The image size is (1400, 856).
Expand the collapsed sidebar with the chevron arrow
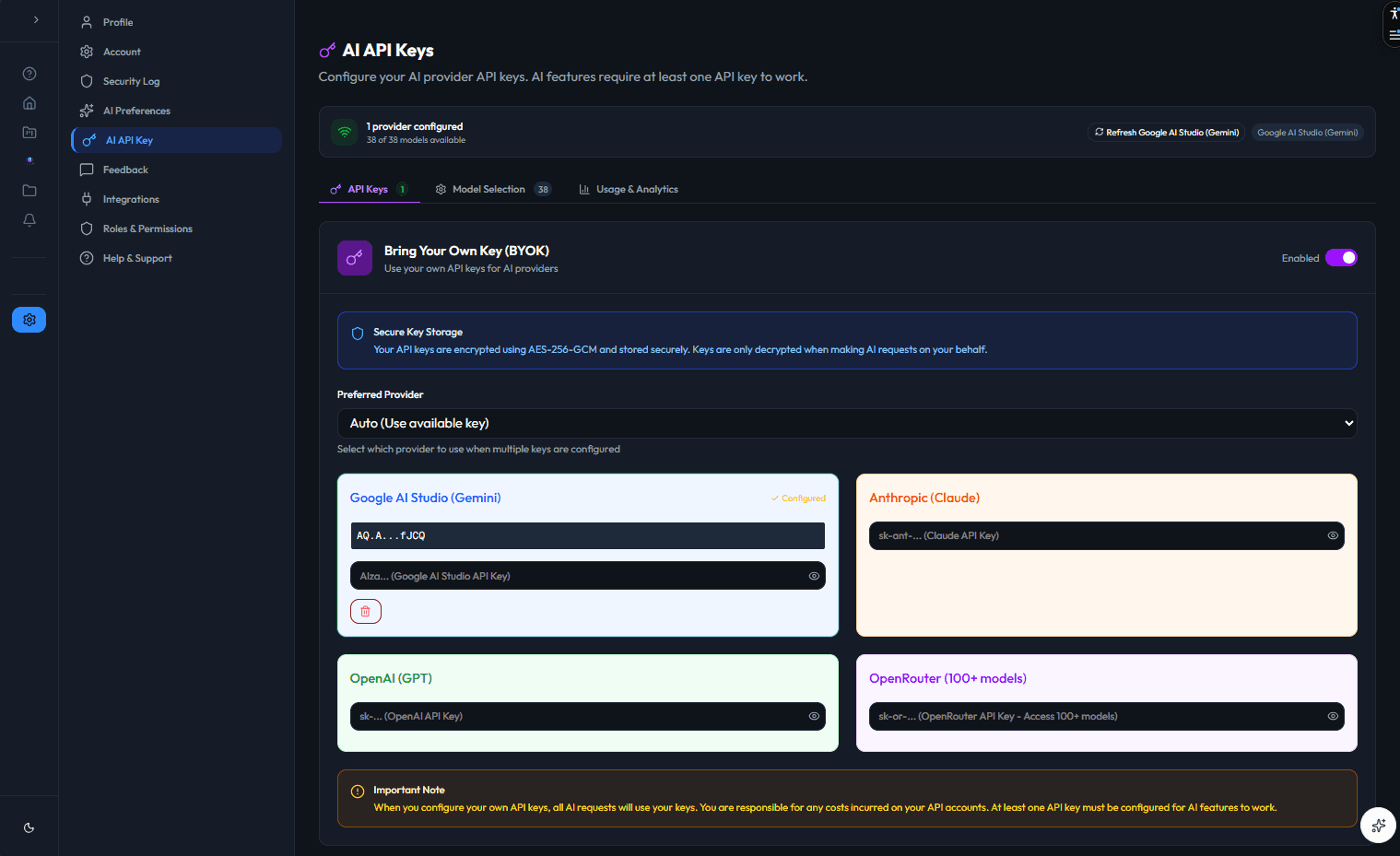point(36,19)
